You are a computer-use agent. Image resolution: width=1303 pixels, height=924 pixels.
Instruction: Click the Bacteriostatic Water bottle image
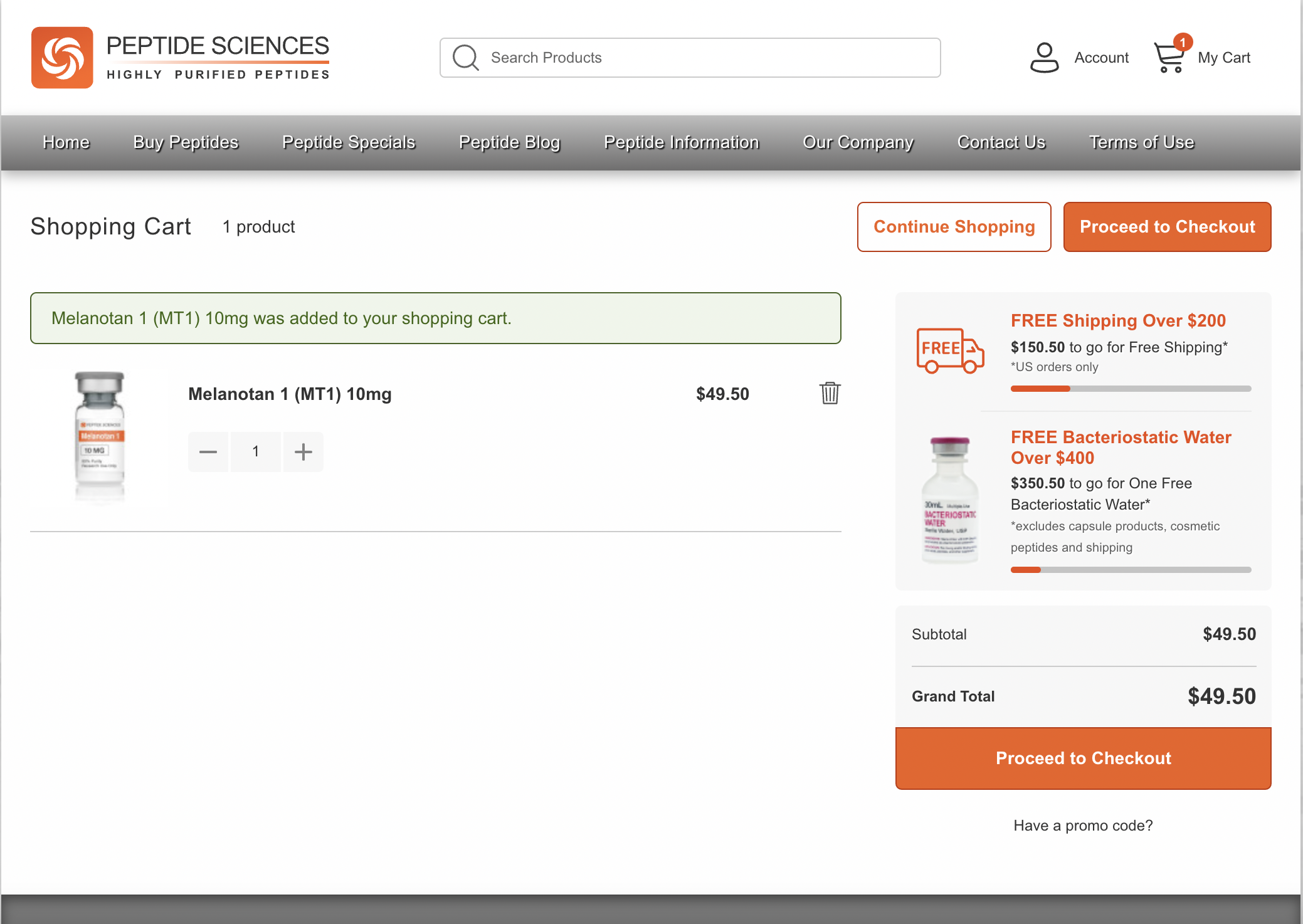click(950, 500)
